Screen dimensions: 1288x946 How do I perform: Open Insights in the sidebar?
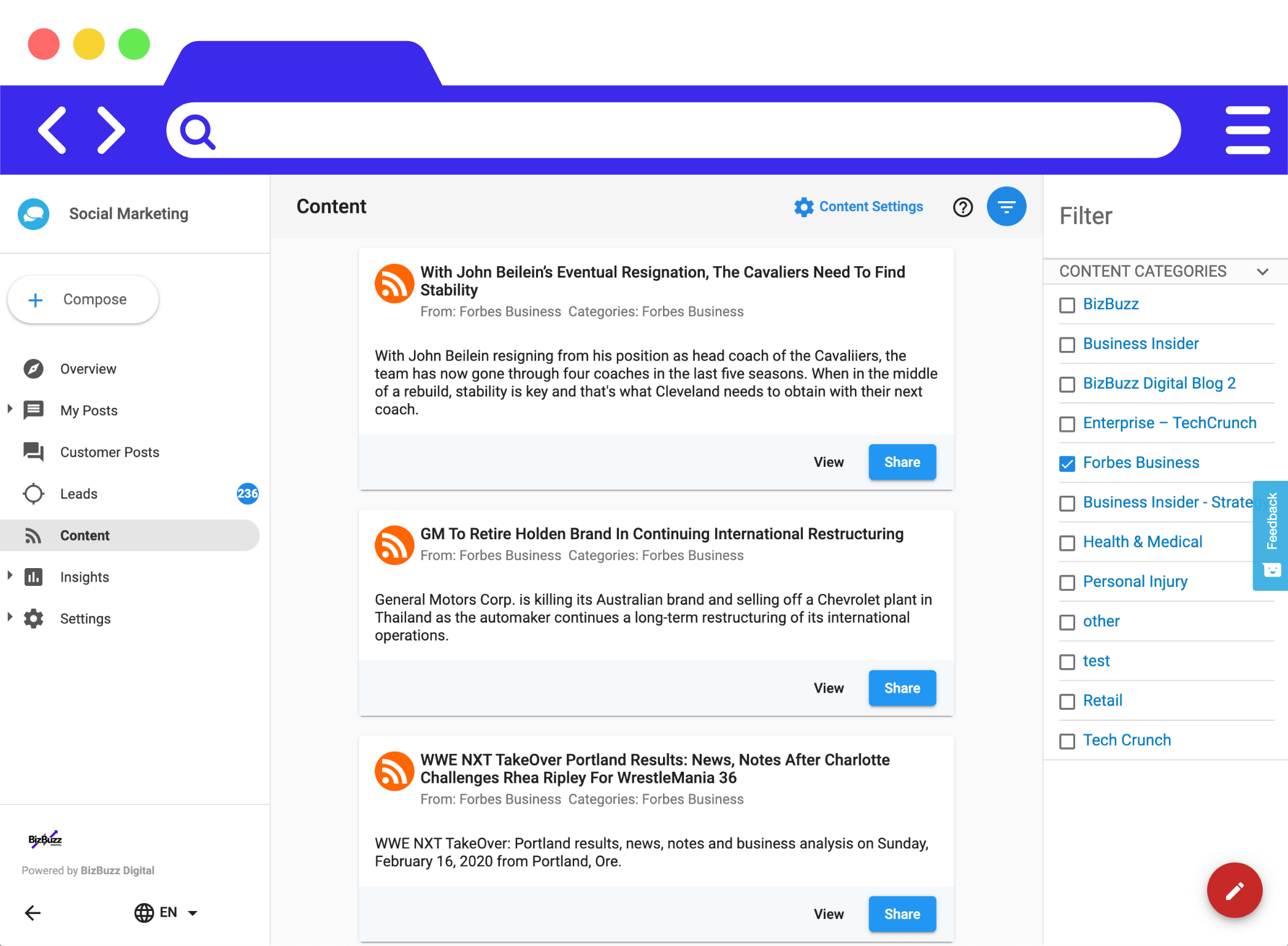[x=130, y=577]
